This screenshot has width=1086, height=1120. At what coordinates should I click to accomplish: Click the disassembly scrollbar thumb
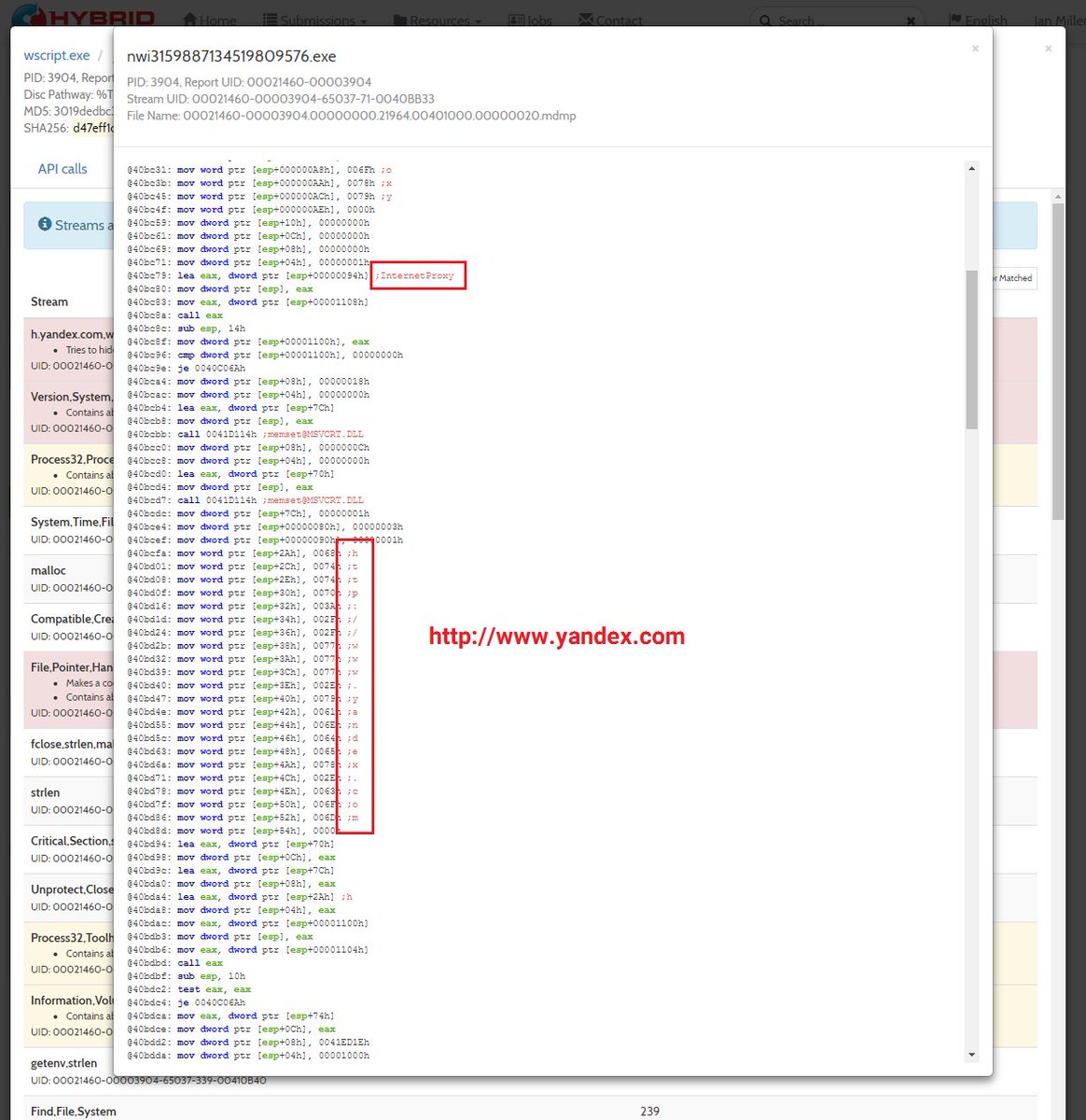pos(971,349)
